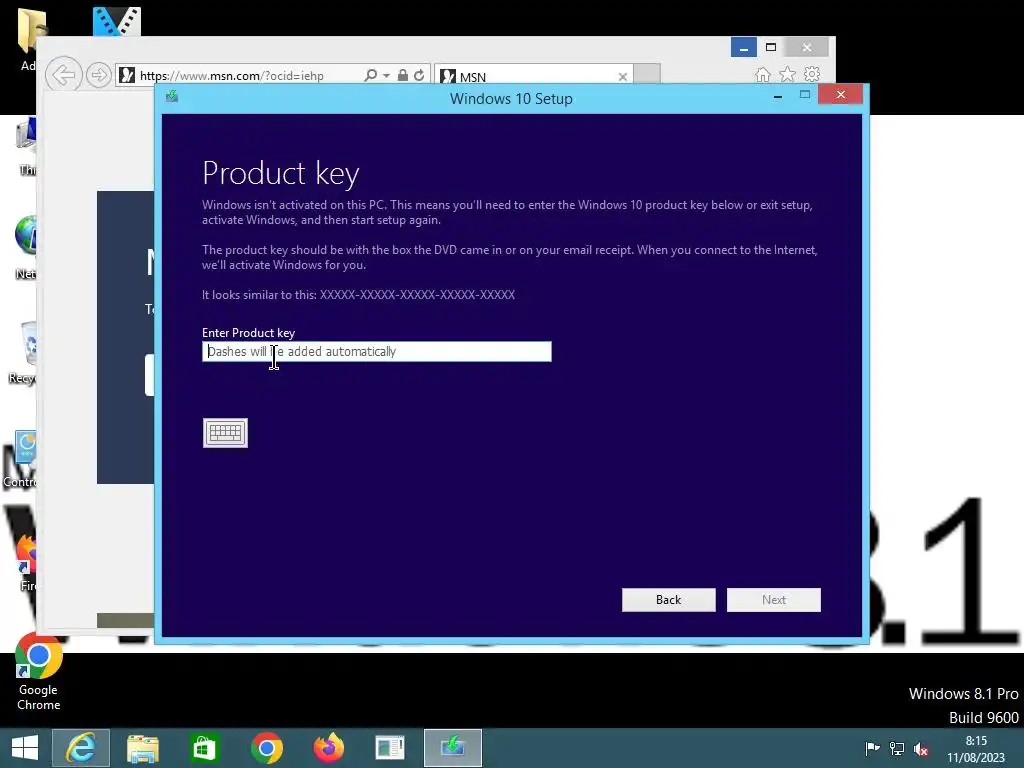Close the MSN tab
Viewport: 1024px width, 768px height.
622,77
